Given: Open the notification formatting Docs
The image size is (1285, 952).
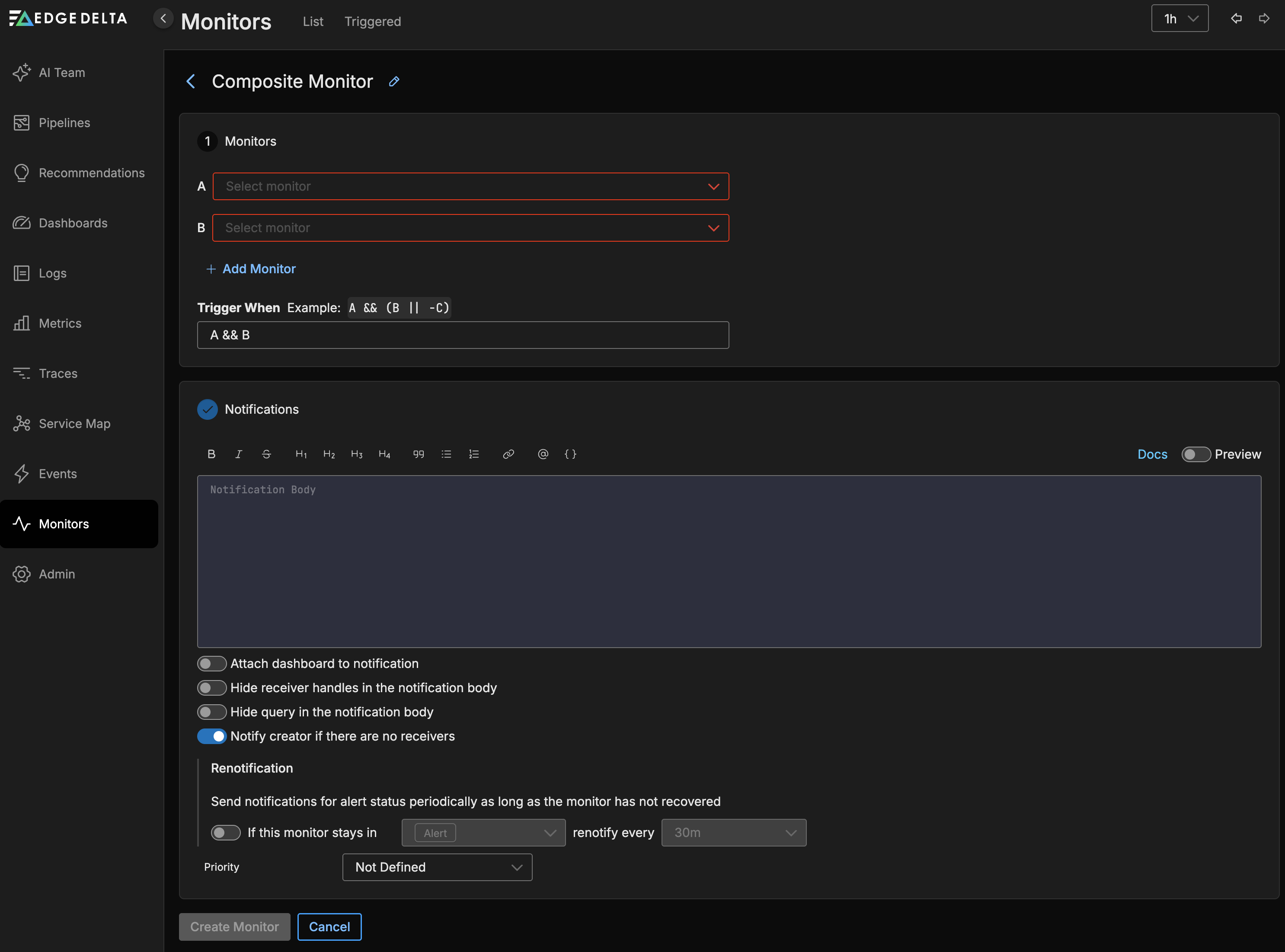Looking at the screenshot, I should click(x=1152, y=454).
